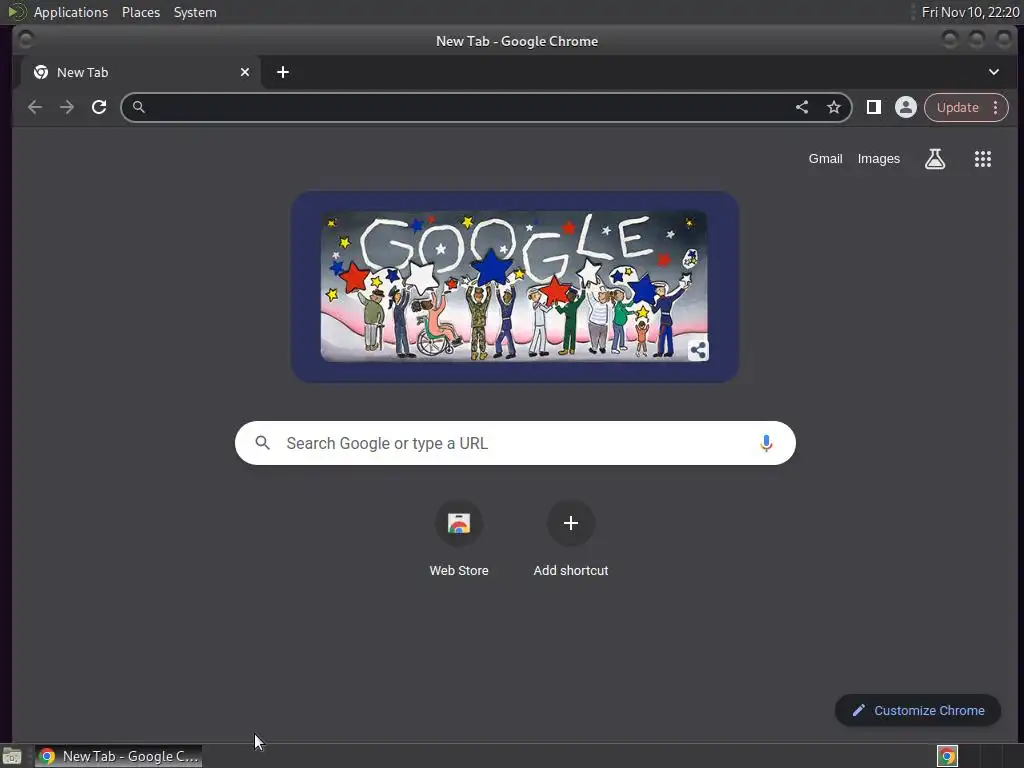The image size is (1024, 768).
Task: Click the browser Back arrow
Action: point(35,107)
